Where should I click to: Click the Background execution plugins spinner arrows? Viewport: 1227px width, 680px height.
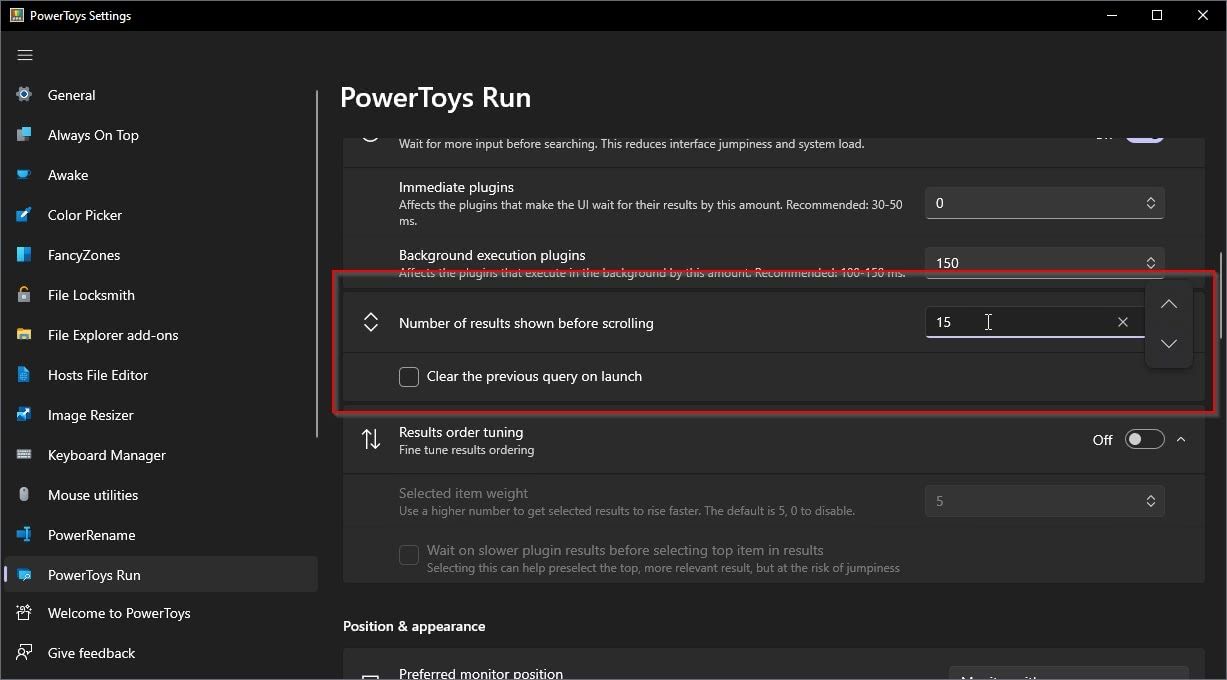(1150, 263)
